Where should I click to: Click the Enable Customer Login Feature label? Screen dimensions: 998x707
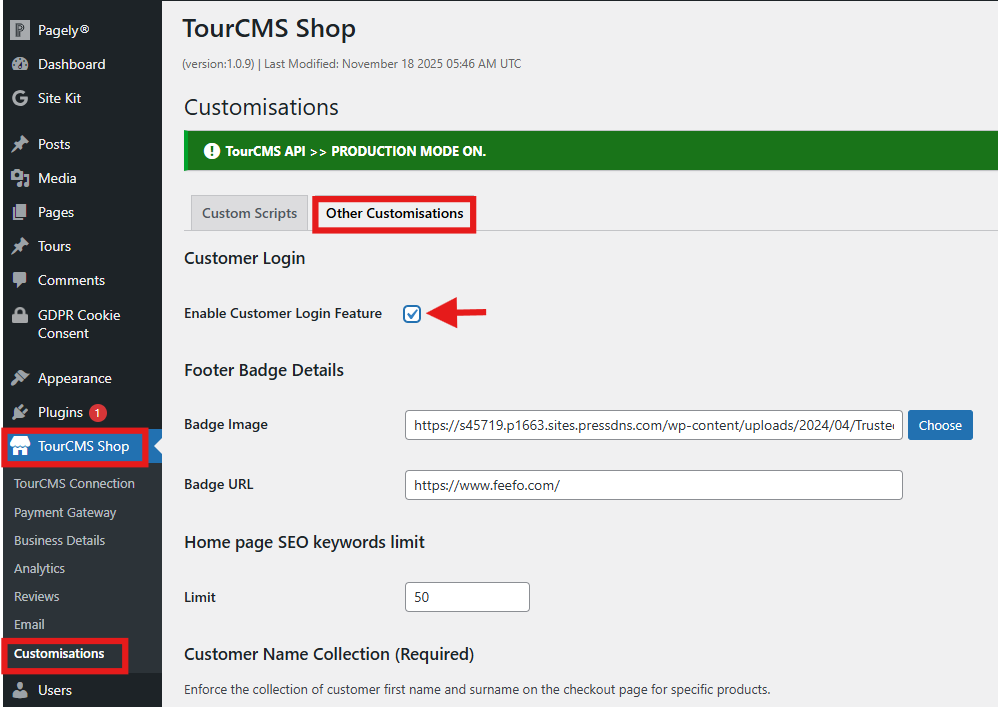[283, 313]
